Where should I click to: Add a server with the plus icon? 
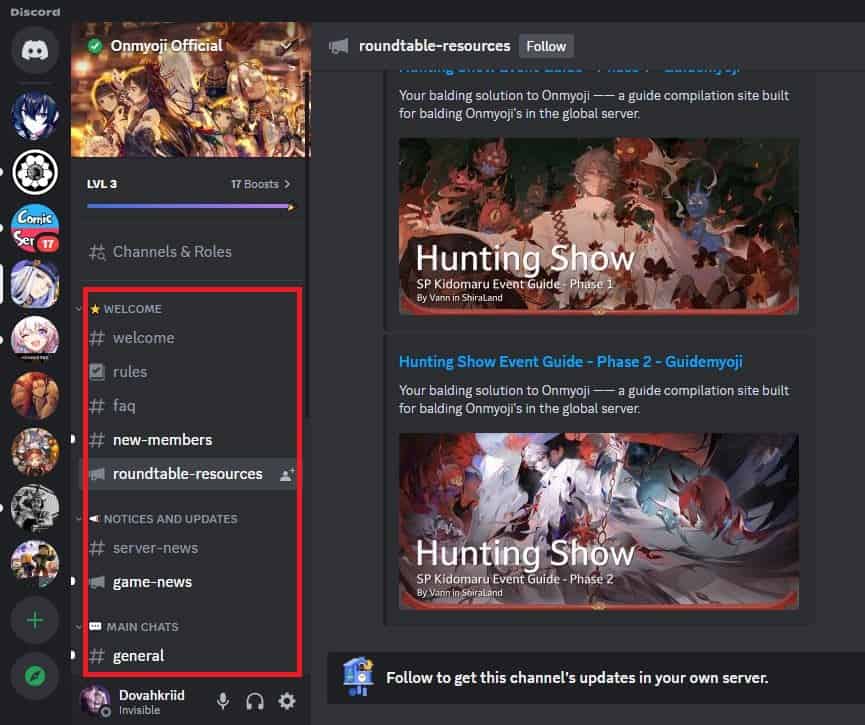[x=35, y=620]
